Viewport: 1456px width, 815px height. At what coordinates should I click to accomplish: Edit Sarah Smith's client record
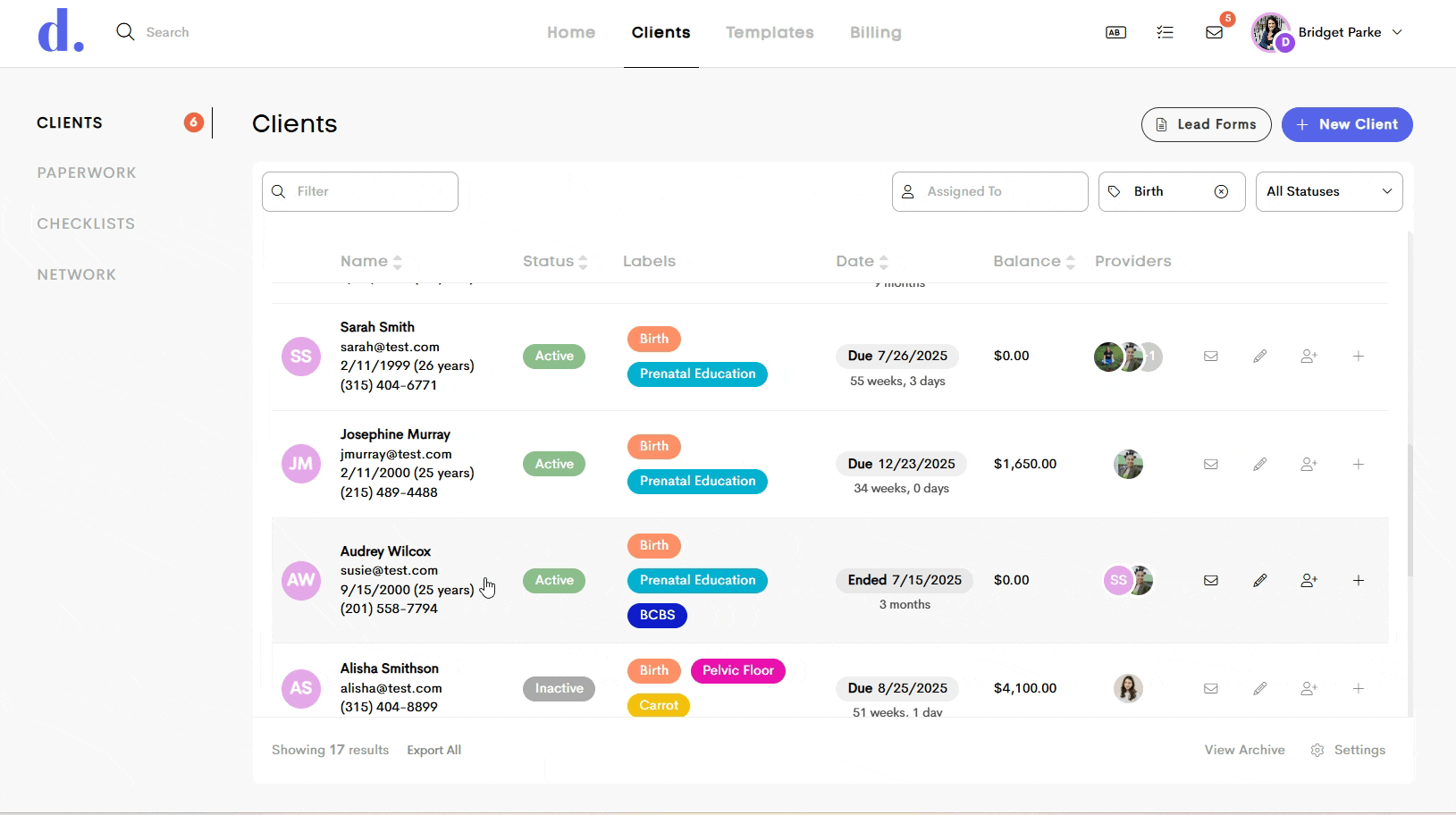tap(1260, 356)
